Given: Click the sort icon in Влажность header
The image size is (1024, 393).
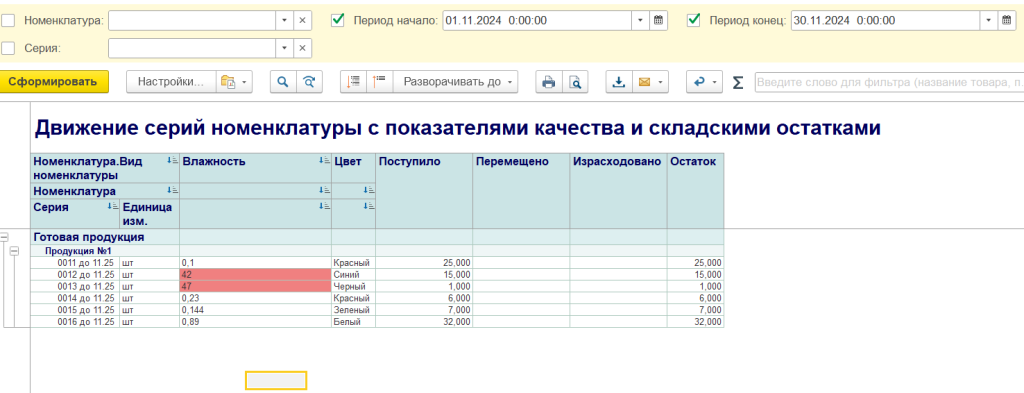Looking at the screenshot, I should coord(324,161).
